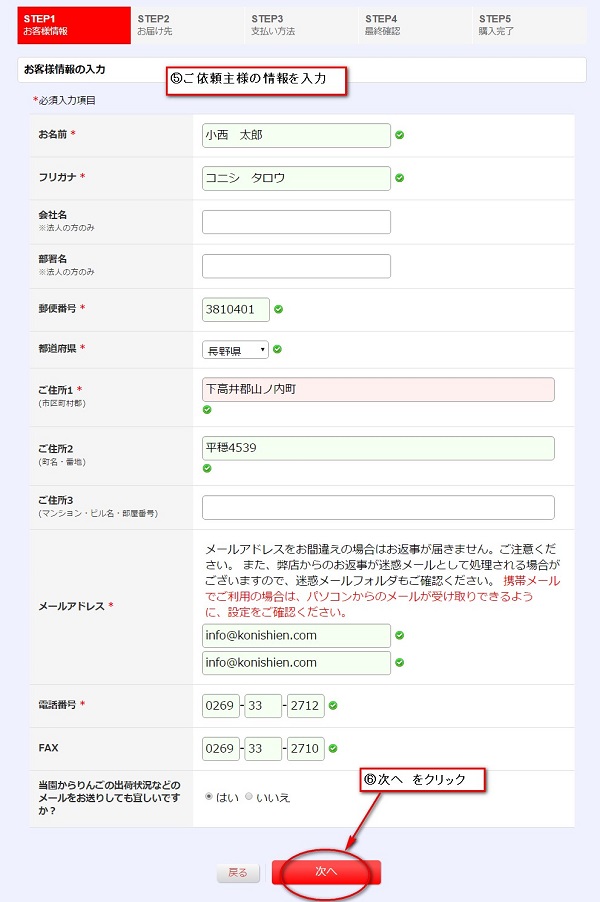600x902 pixels.
Task: Select the いいえ radio button
Action: click(249, 797)
